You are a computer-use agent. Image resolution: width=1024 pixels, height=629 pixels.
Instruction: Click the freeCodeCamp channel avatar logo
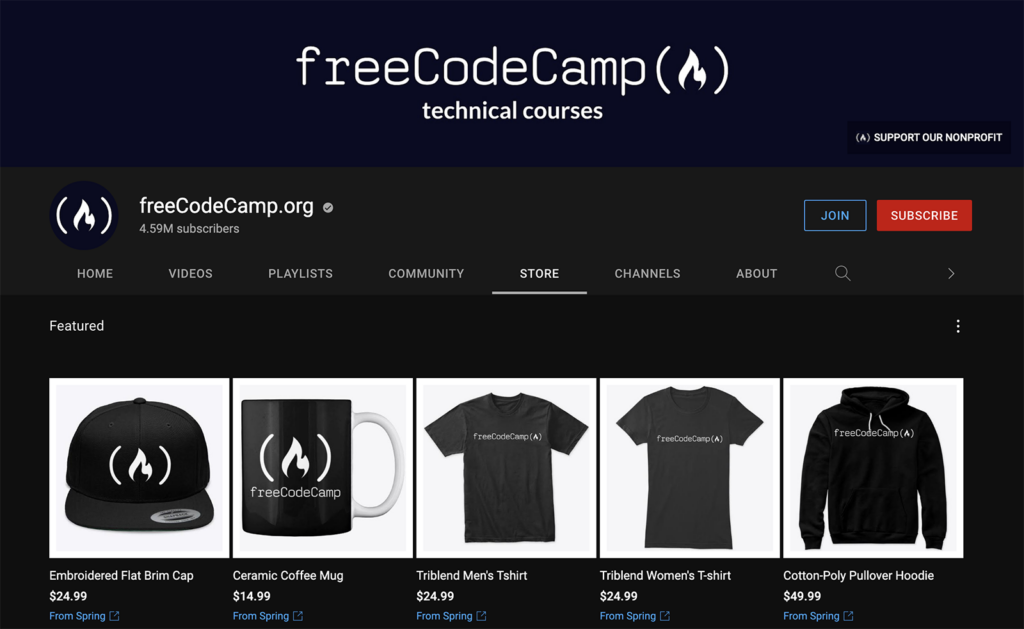coord(84,215)
